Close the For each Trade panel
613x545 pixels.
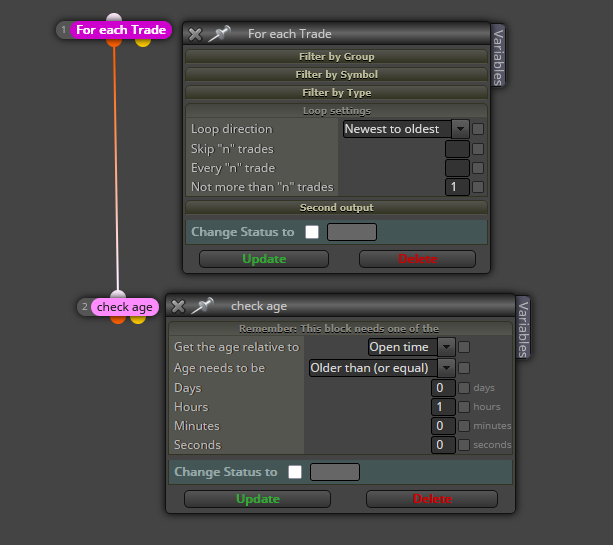[195, 34]
